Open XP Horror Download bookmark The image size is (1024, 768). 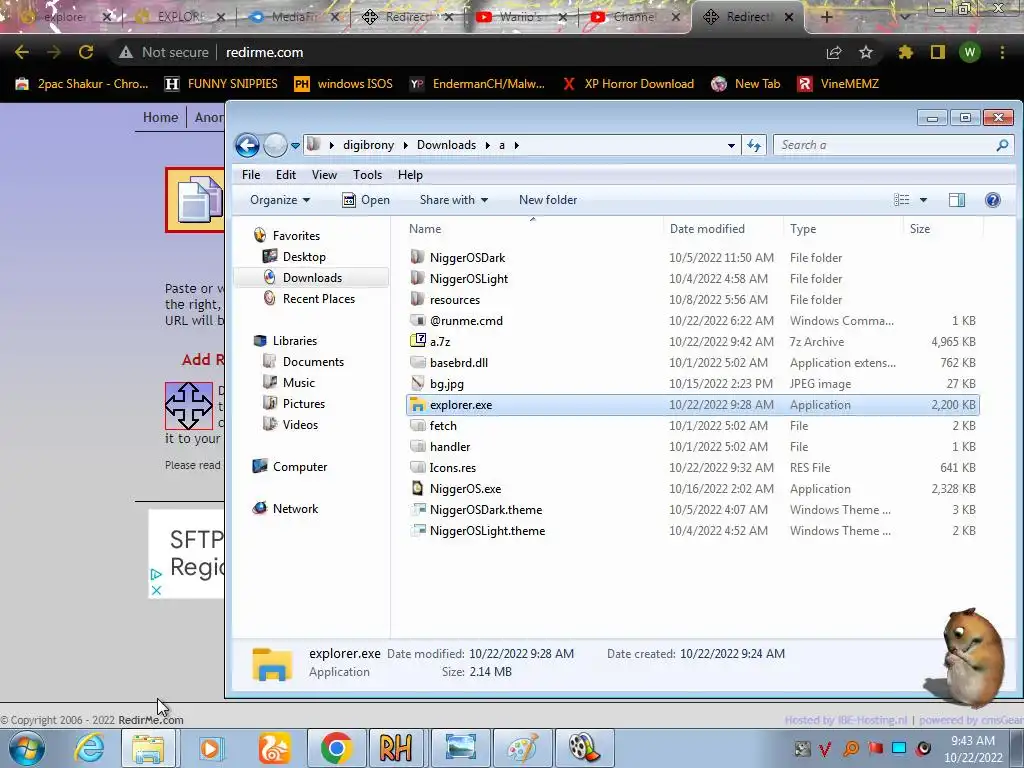(x=628, y=84)
